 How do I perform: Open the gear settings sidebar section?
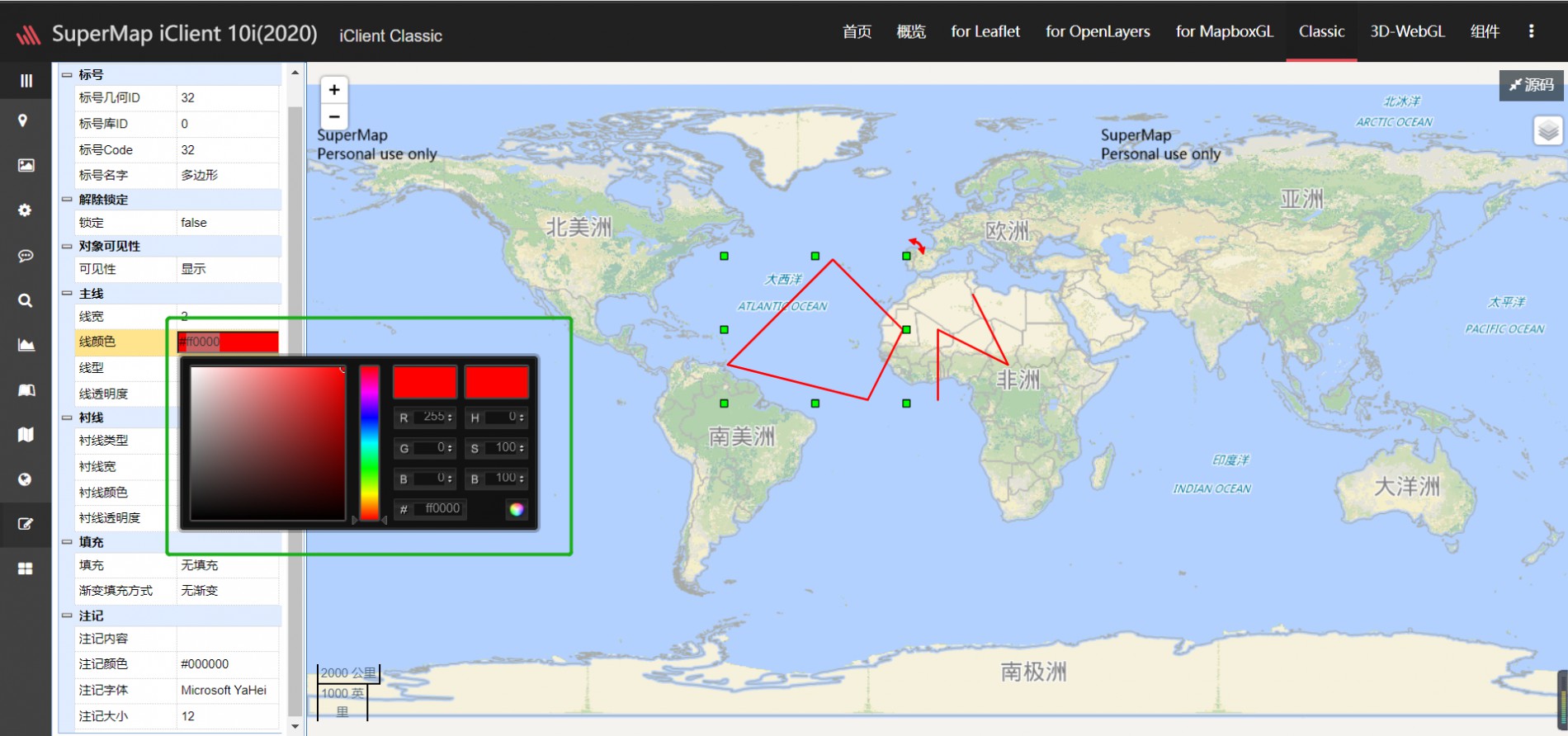point(25,210)
